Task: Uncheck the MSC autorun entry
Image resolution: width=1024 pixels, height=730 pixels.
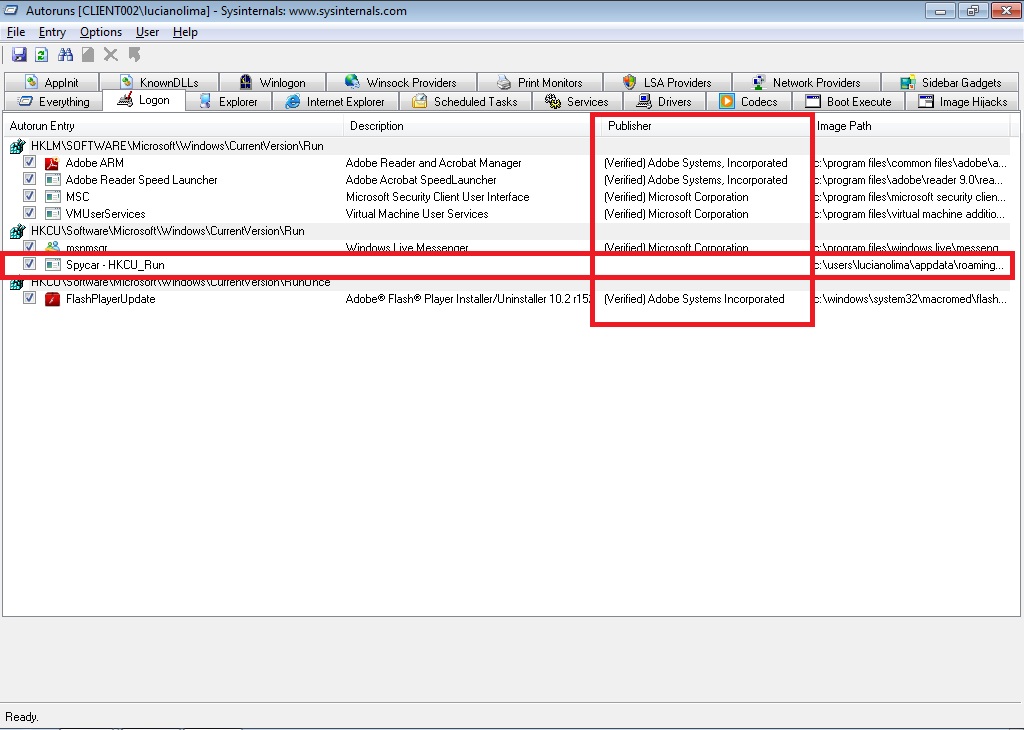Action: (29, 196)
